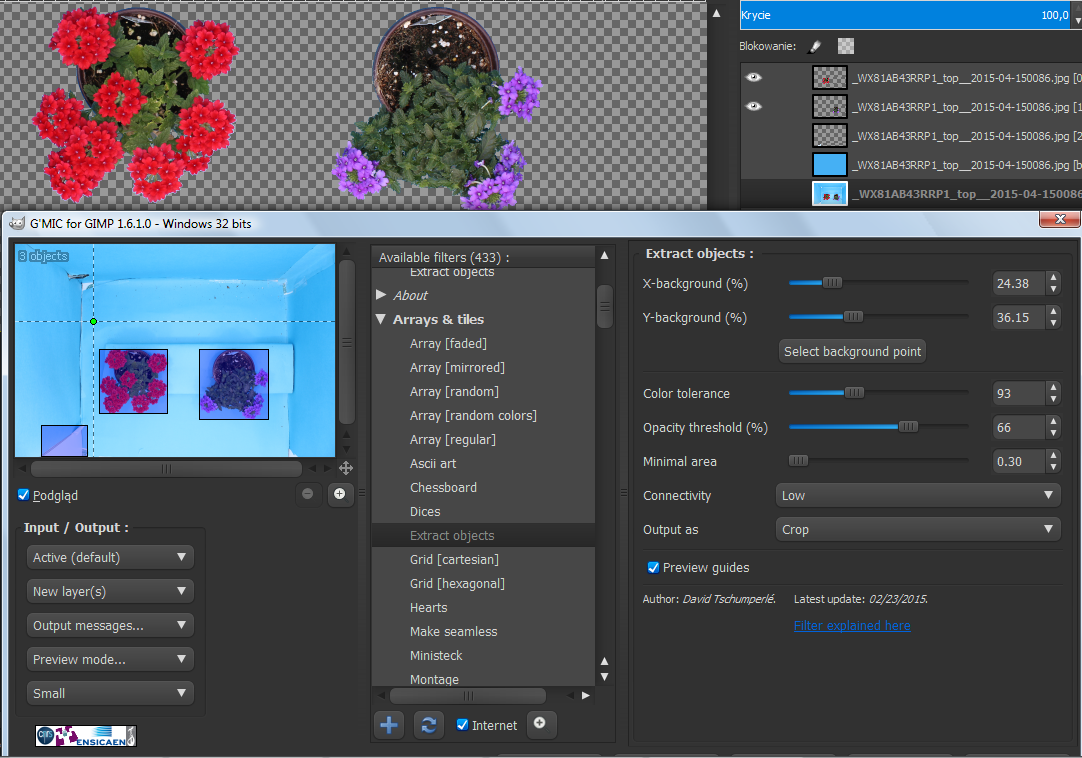This screenshot has width=1082, height=758.
Task: Click the Color tolerance slider
Action: [x=878, y=392]
